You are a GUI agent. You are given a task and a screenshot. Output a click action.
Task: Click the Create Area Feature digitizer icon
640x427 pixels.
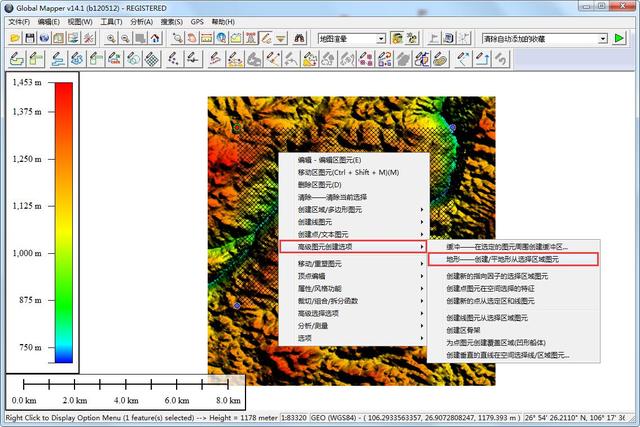[17, 59]
